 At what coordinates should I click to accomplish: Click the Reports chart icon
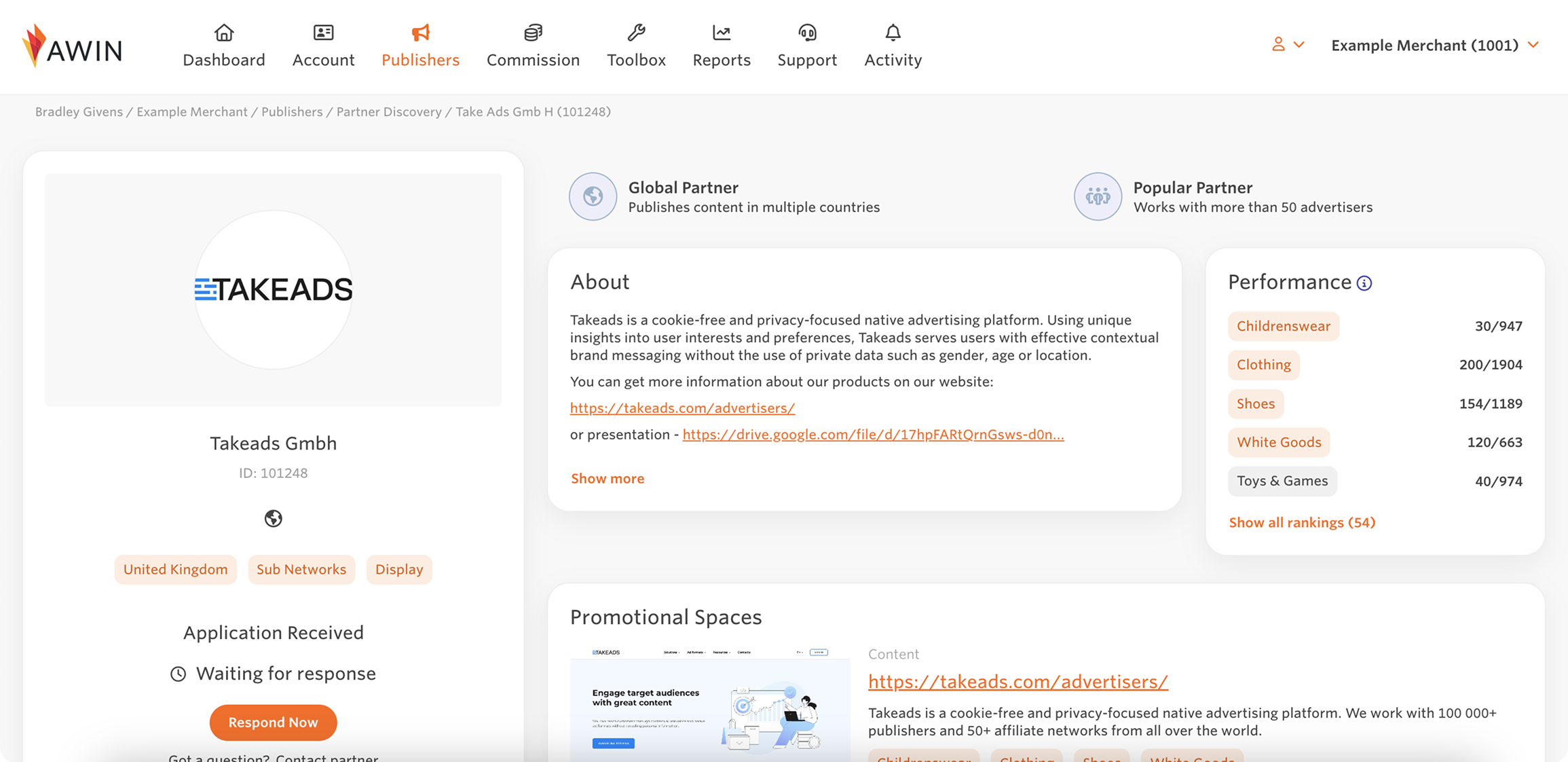tap(722, 33)
